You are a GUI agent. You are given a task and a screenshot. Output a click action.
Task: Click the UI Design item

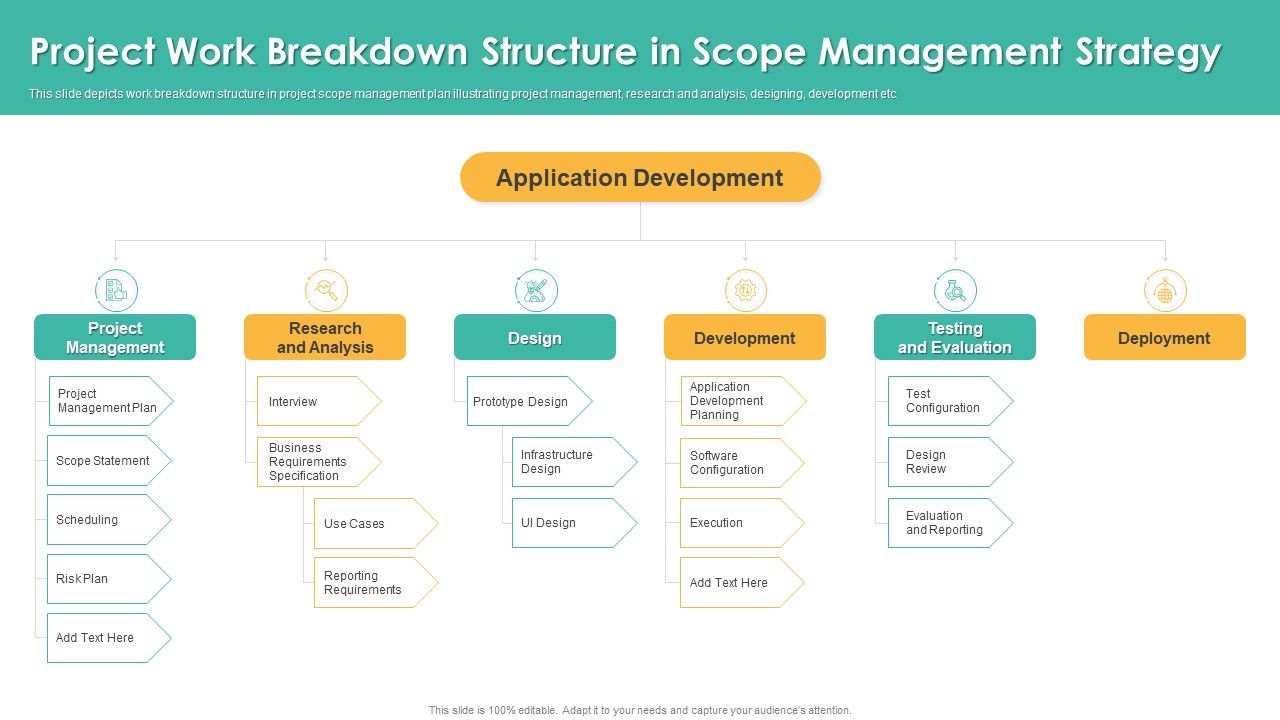coord(574,523)
